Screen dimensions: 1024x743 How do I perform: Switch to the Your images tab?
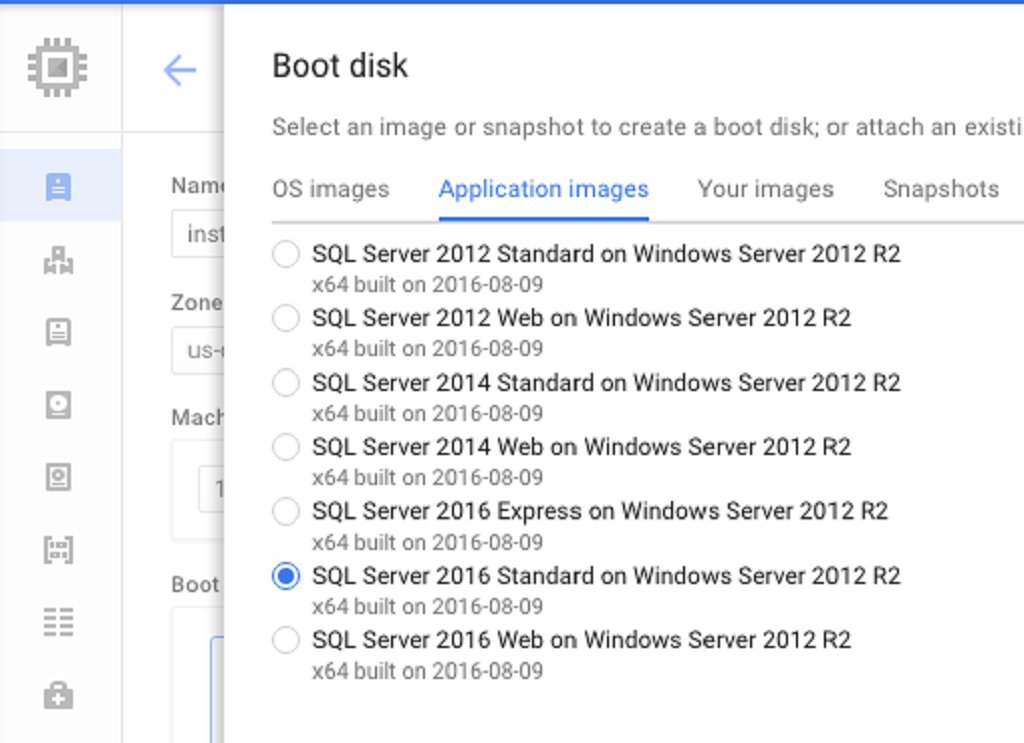tap(765, 189)
